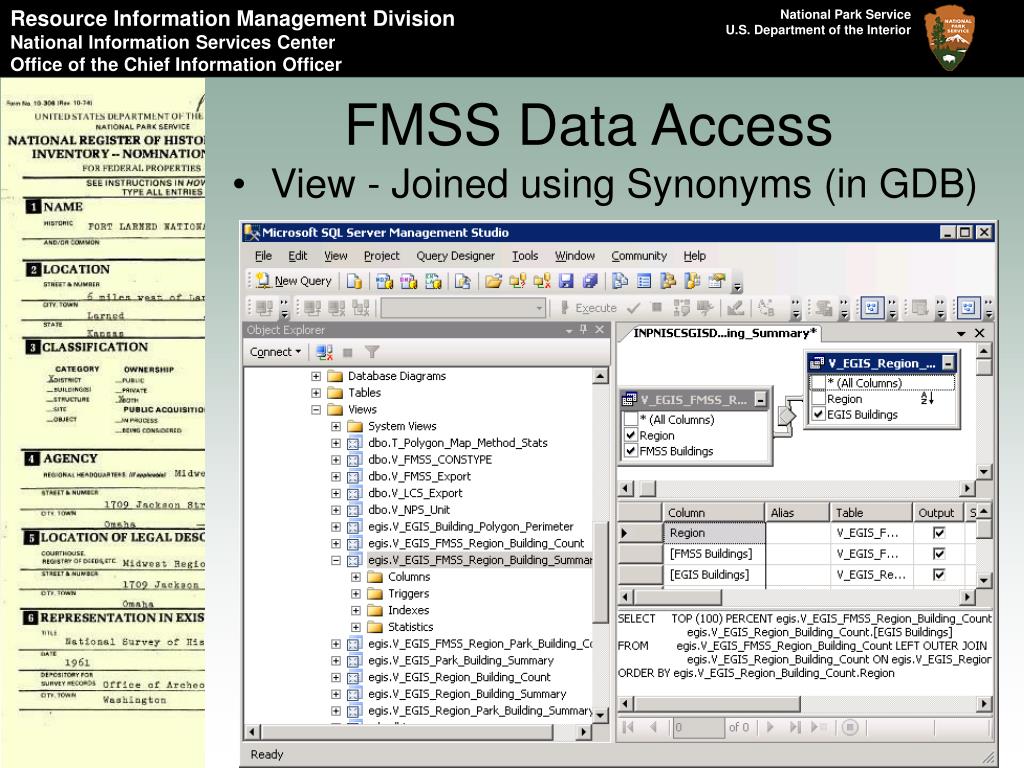Close the Object Explorer panel
Viewport: 1024px width, 768px height.
600,330
